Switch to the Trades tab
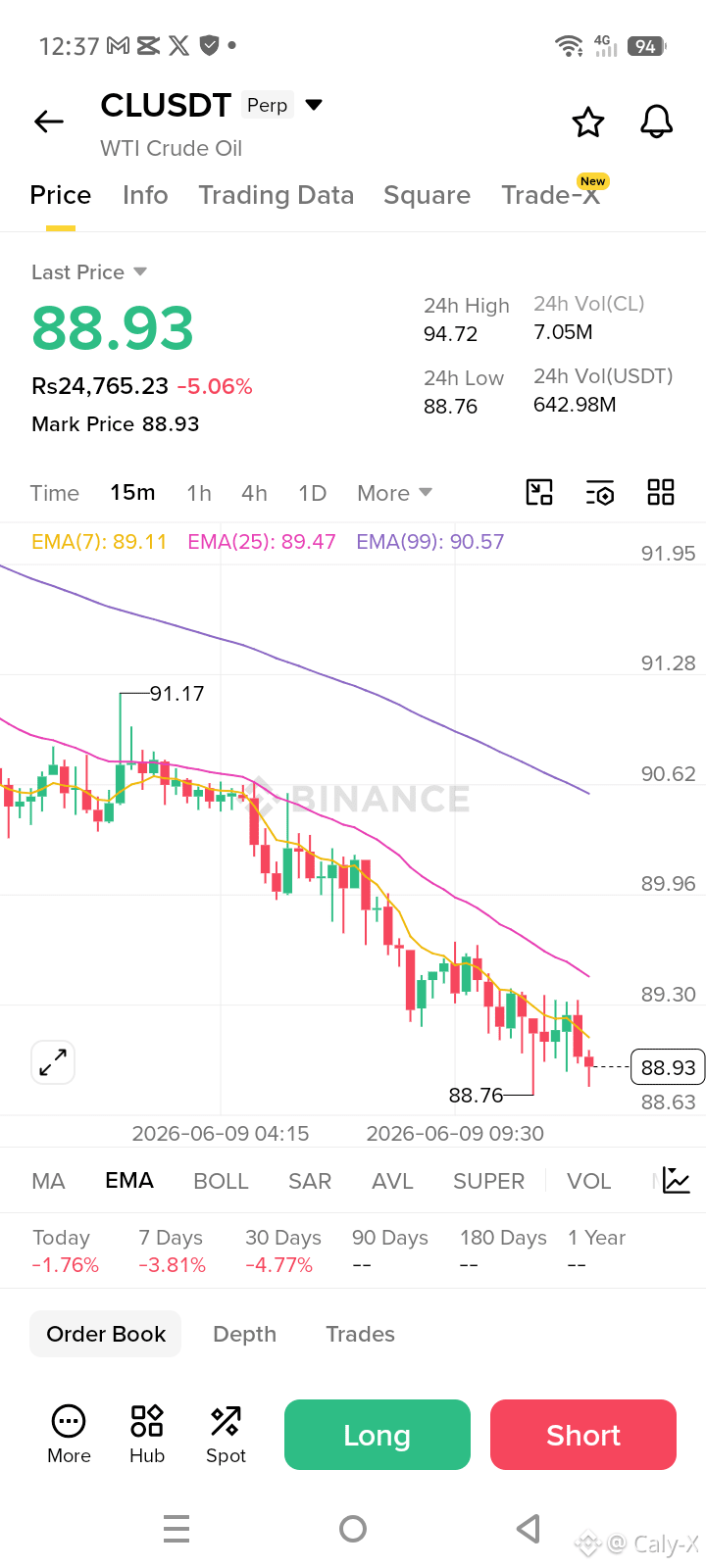This screenshot has height=1568, width=706. [361, 1334]
